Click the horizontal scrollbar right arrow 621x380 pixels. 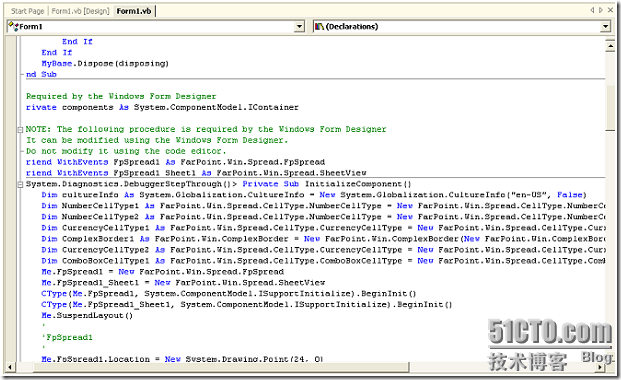point(600,367)
